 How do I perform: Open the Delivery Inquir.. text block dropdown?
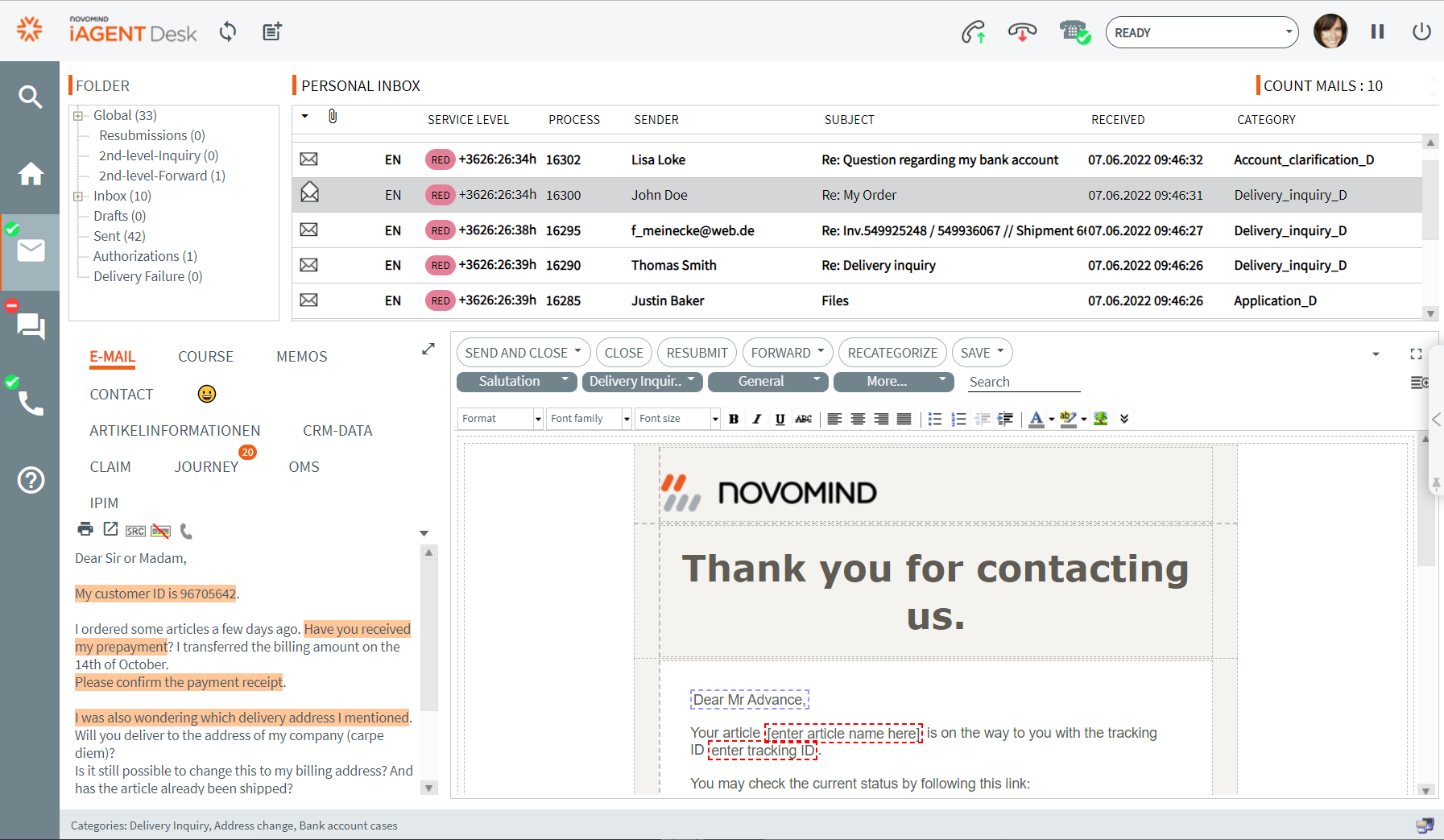pos(643,382)
